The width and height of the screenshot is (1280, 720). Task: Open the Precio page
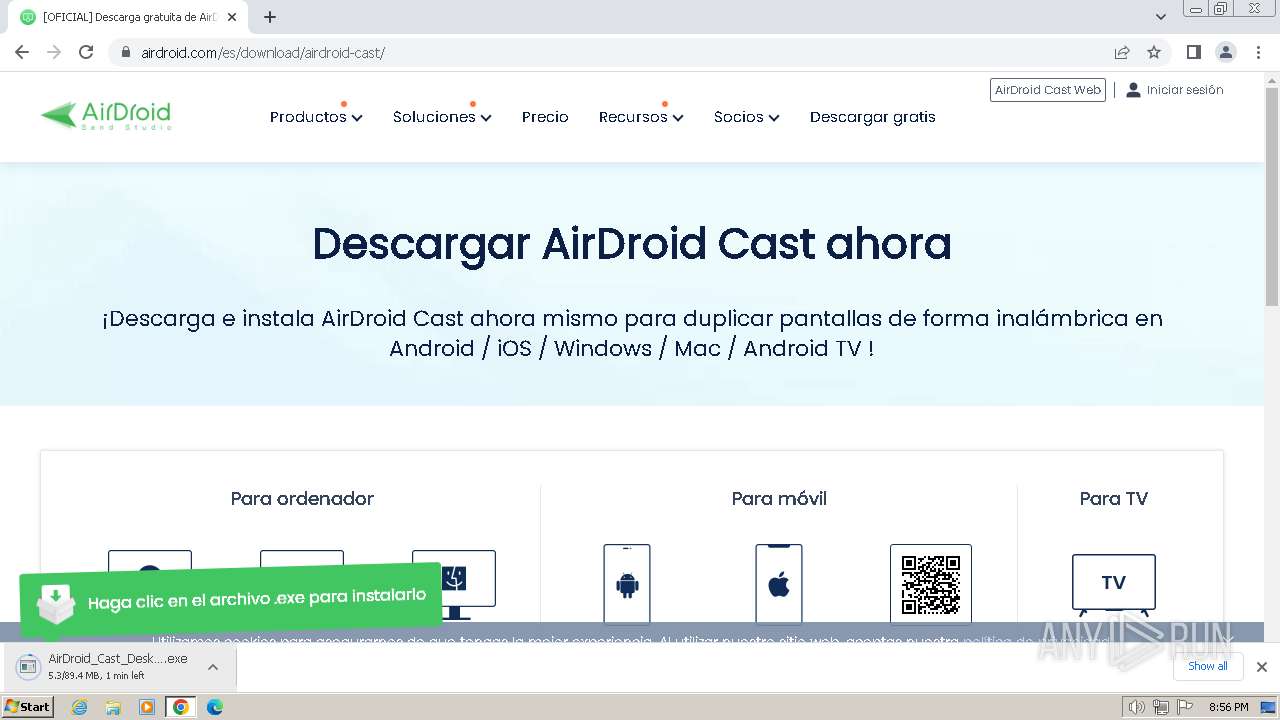tap(545, 117)
